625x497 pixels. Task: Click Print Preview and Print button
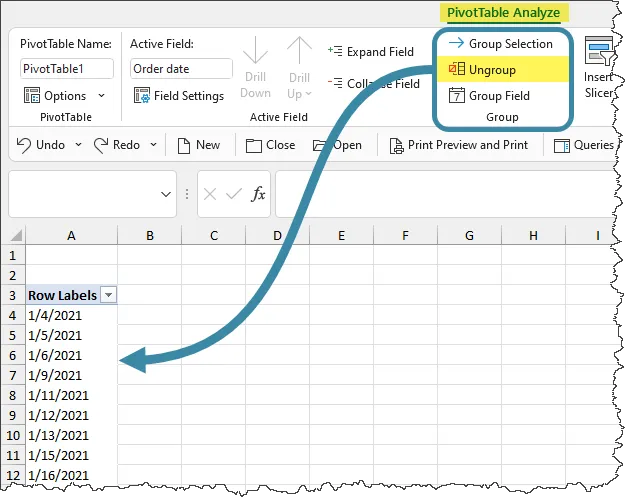click(458, 145)
